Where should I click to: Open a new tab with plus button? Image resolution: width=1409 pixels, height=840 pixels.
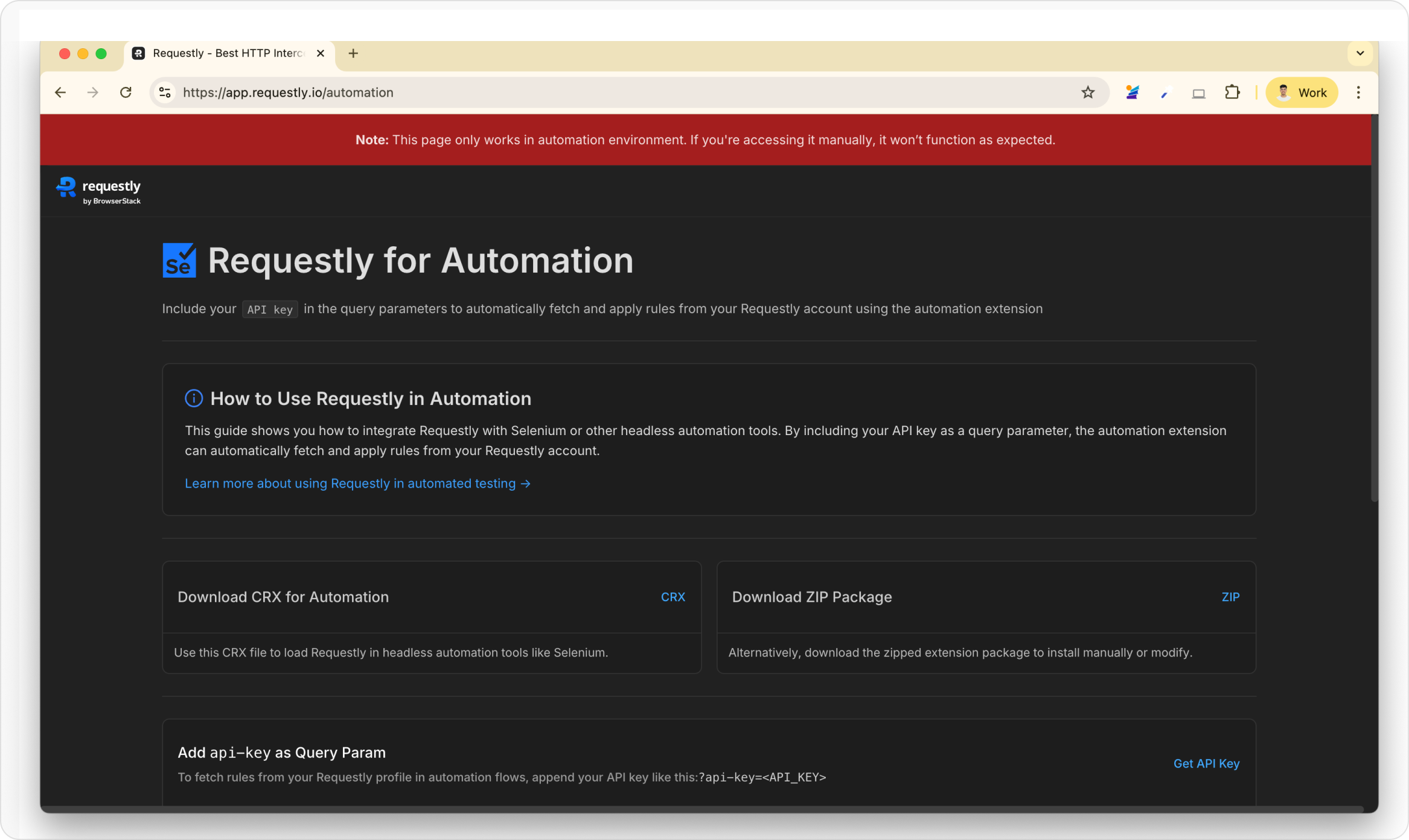tap(353, 53)
